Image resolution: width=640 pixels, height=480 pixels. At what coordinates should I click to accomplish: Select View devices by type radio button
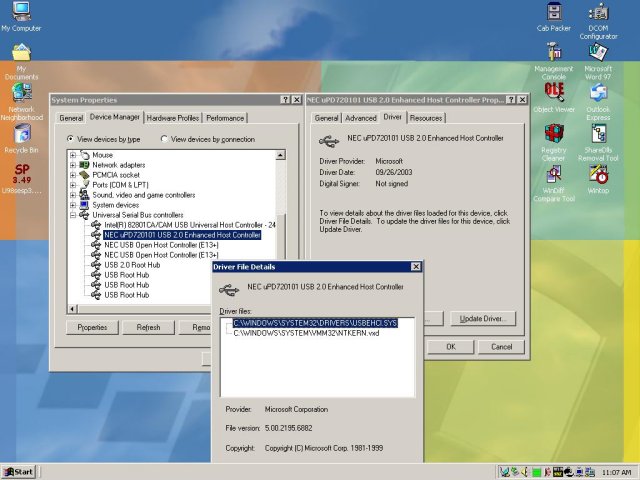tap(70, 139)
